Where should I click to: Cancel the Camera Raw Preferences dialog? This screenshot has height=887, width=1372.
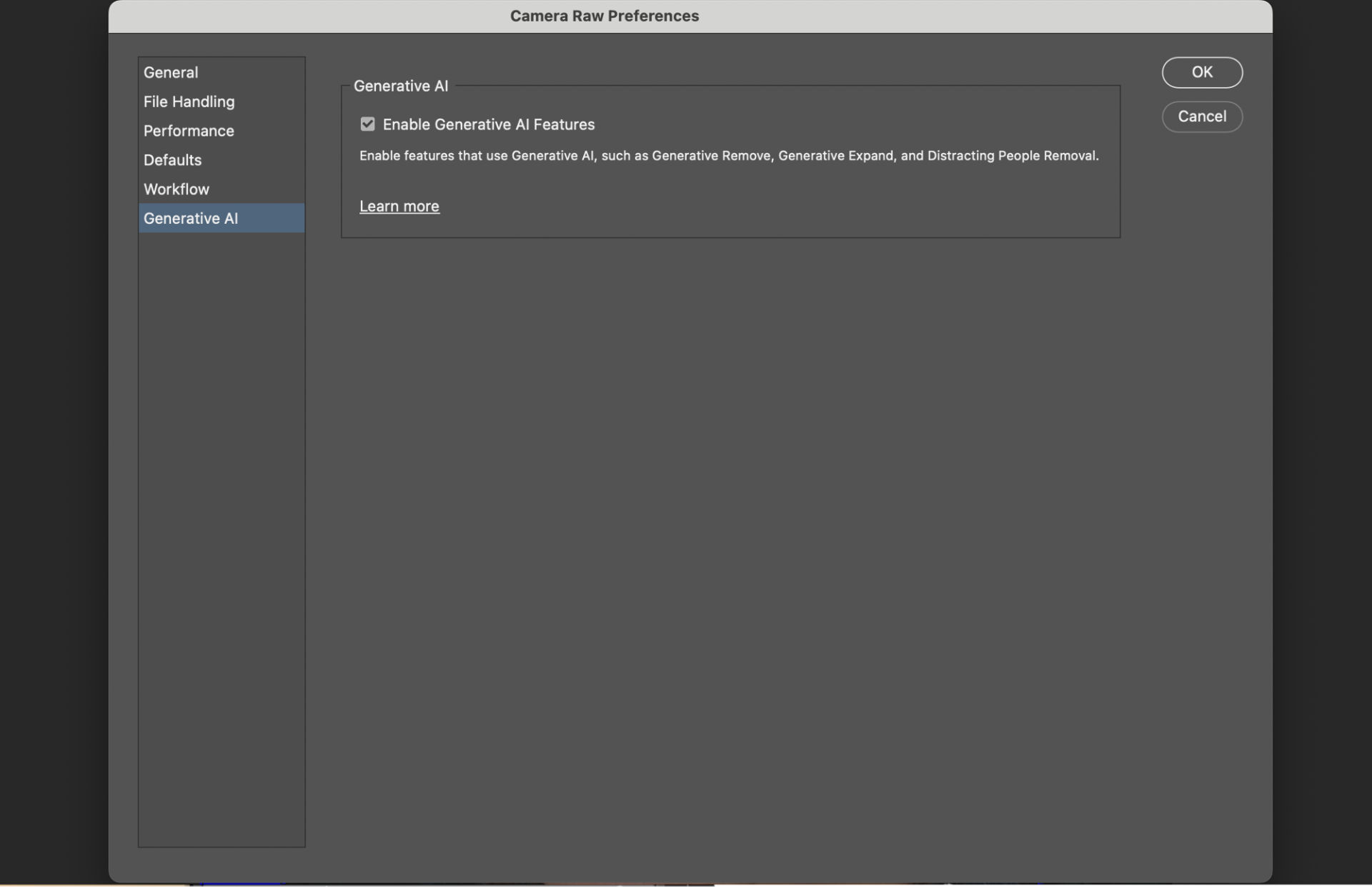coord(1201,117)
